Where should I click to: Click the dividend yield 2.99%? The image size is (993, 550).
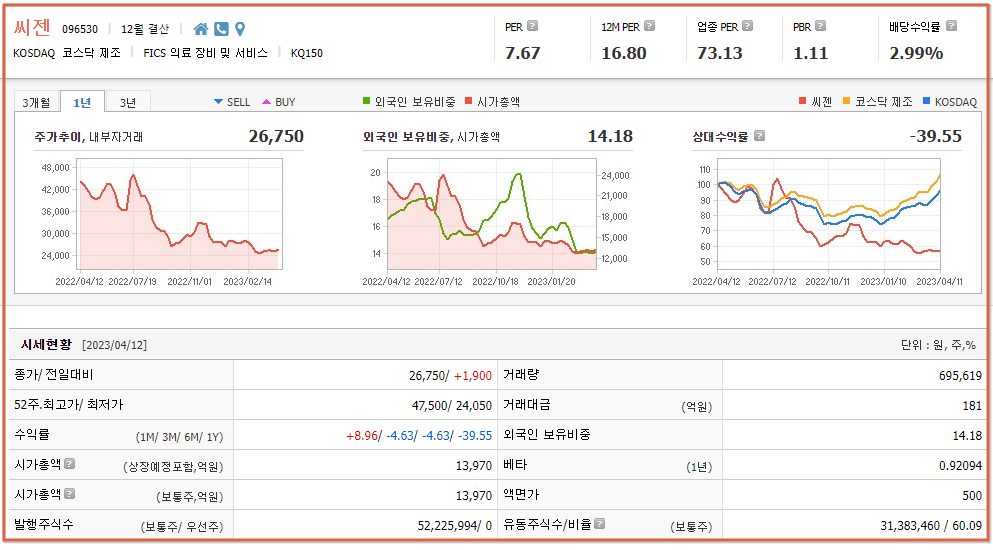(916, 53)
